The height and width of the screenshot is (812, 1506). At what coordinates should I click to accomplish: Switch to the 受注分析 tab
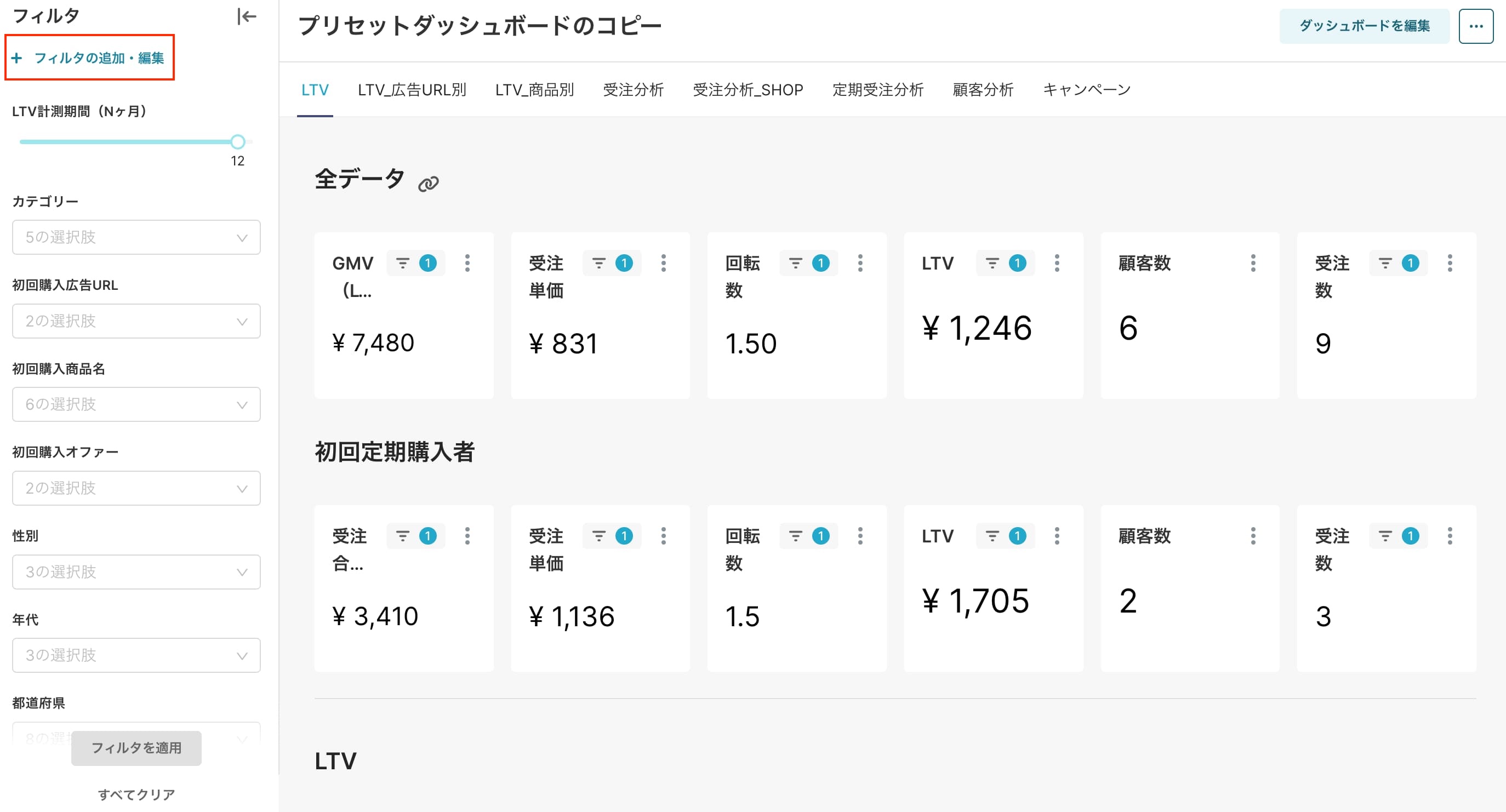(x=633, y=90)
